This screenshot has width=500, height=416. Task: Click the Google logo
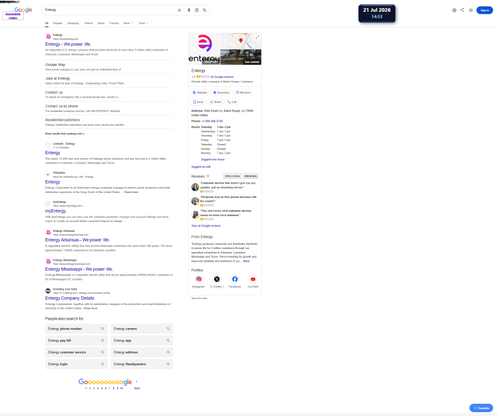click(23, 10)
